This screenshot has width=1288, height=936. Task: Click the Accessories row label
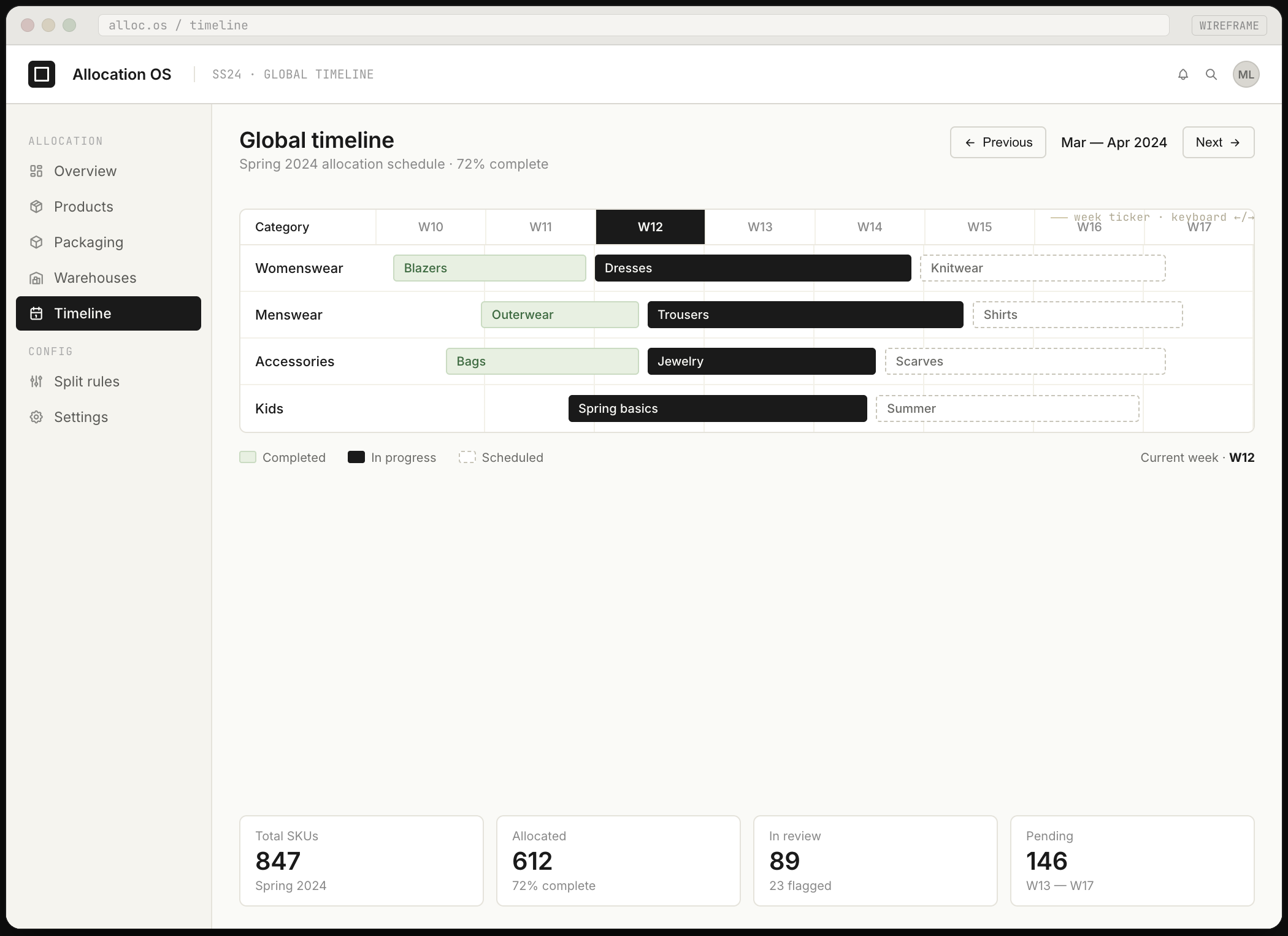(x=294, y=361)
